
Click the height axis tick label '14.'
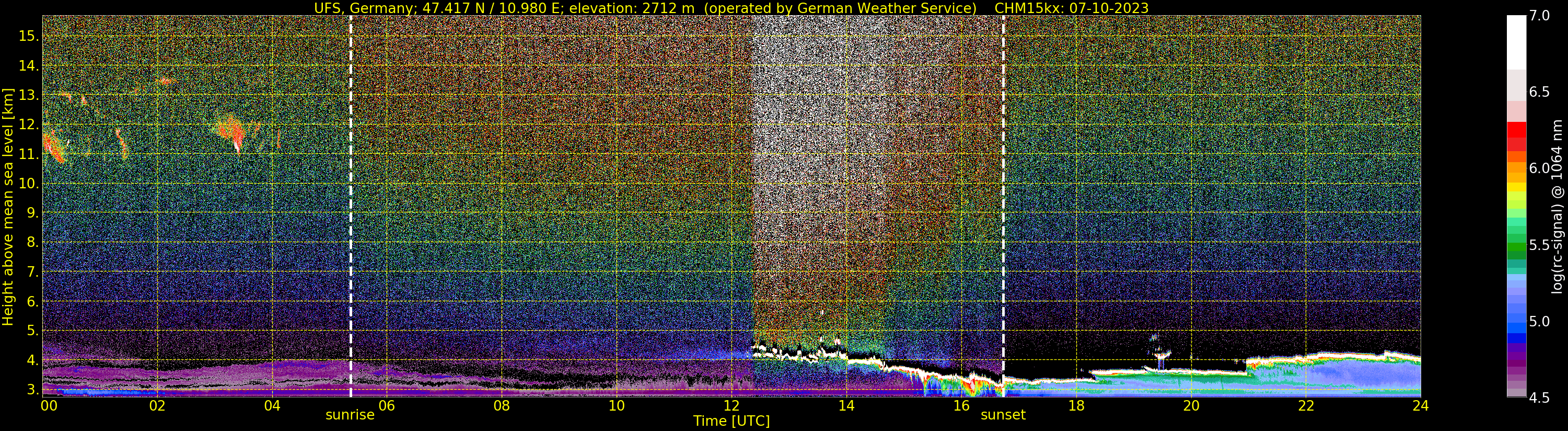(x=29, y=65)
